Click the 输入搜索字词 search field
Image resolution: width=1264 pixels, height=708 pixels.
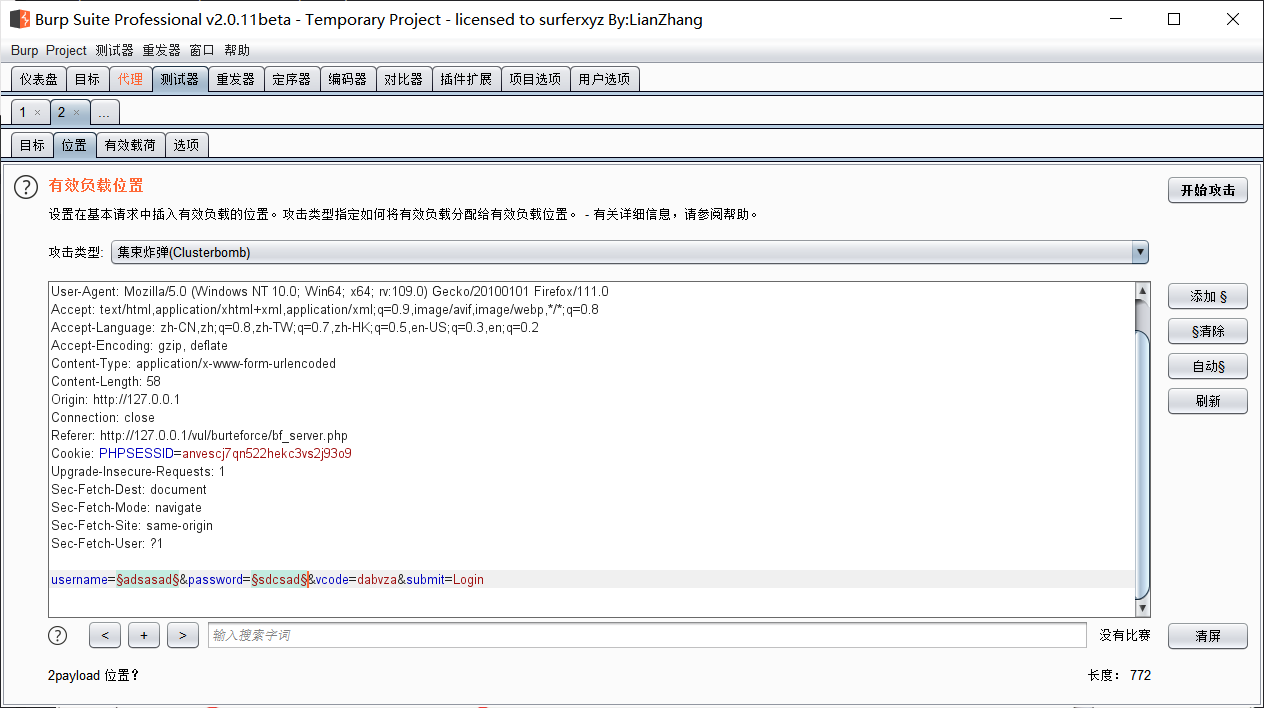pyautogui.click(x=647, y=635)
